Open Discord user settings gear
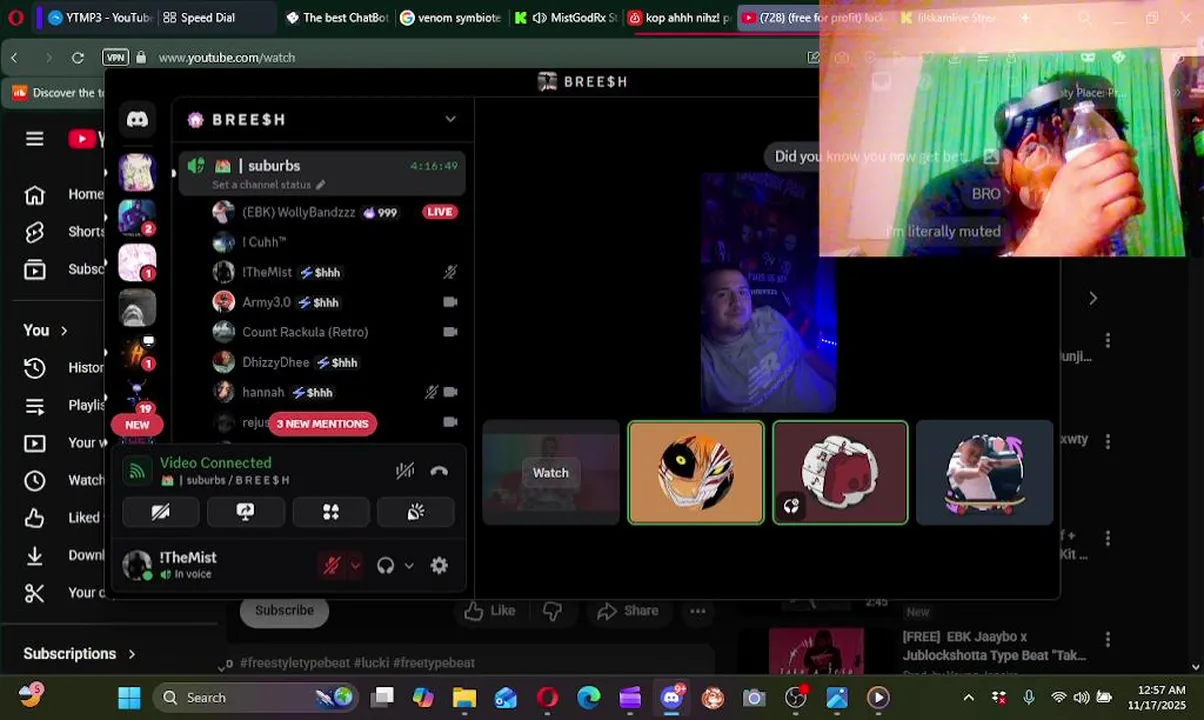The width and height of the screenshot is (1204, 720). (439, 566)
